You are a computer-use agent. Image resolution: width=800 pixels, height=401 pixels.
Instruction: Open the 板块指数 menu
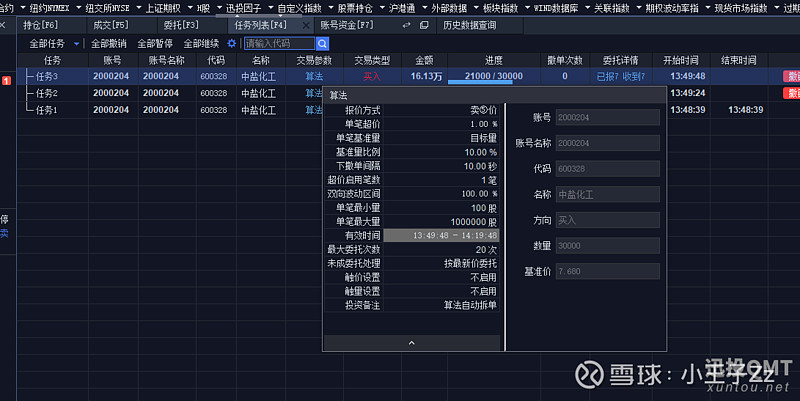[500, 8]
